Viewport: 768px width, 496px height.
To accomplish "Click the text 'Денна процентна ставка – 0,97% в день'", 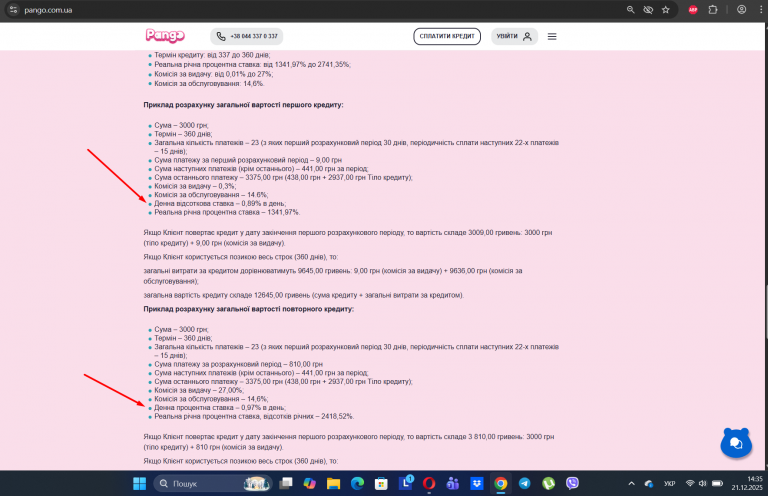I will click(x=219, y=408).
